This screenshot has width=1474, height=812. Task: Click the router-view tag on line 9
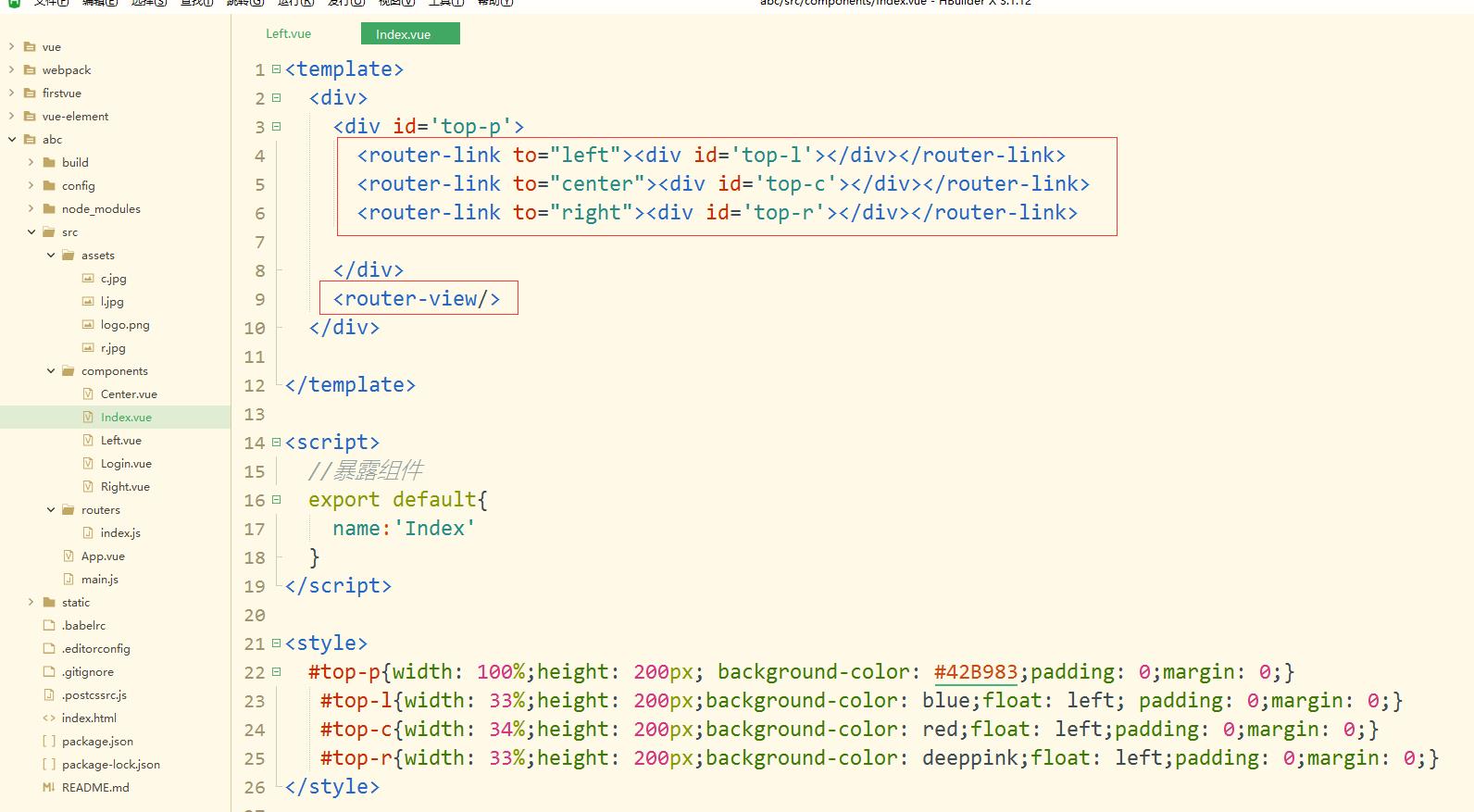[x=417, y=298]
